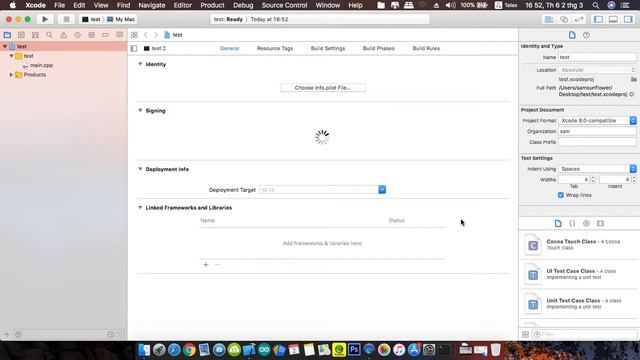Show the Media library
Image resolution: width=640 pixels, height=360 pixels.
[600, 223]
